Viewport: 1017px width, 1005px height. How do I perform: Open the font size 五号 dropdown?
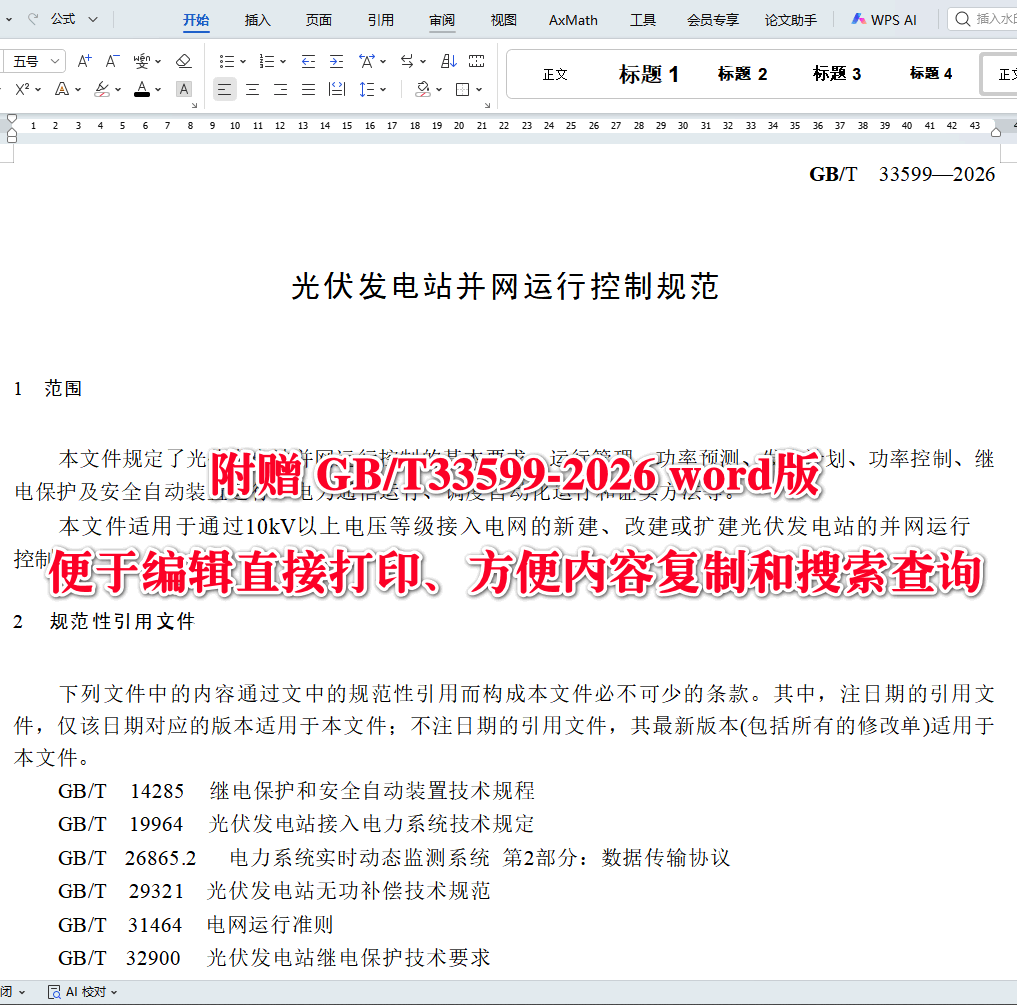point(55,62)
